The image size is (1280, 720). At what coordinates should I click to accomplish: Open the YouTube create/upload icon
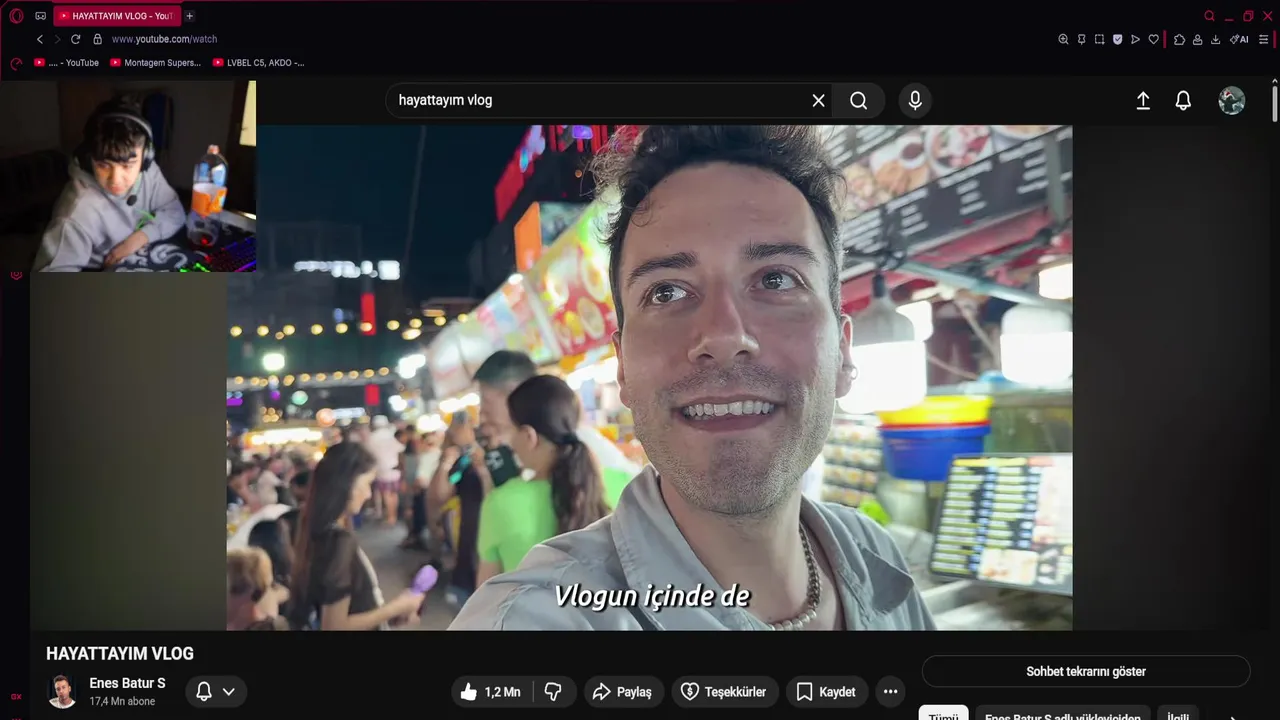tap(1143, 100)
